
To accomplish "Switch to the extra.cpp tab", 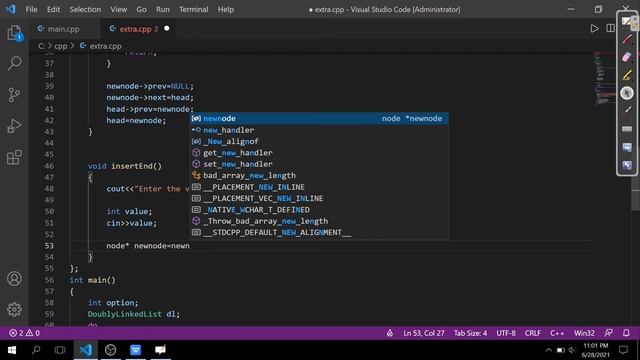I will pos(138,29).
